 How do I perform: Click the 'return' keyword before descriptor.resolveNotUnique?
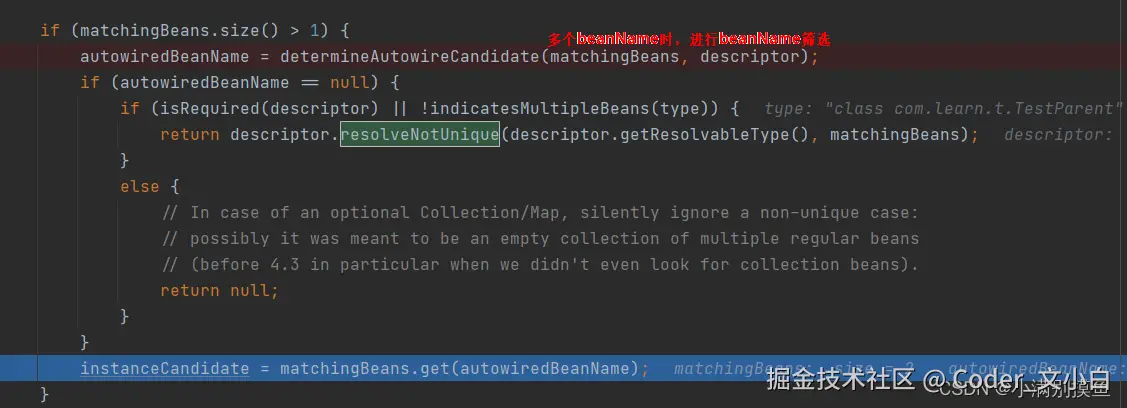point(190,134)
